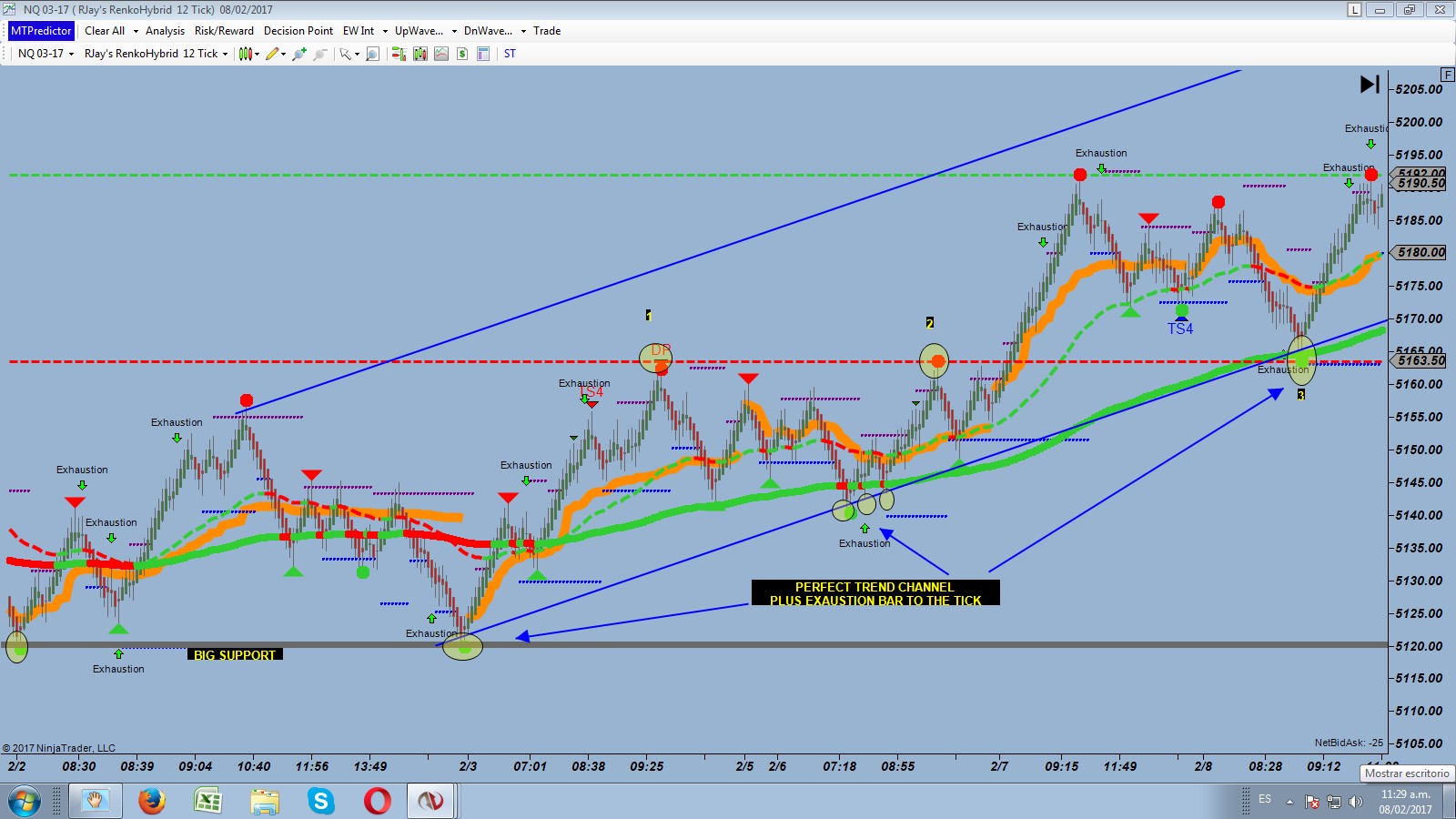Click the 5205.00 price axis label
Viewport: 1456px width, 819px height.
[1420, 89]
